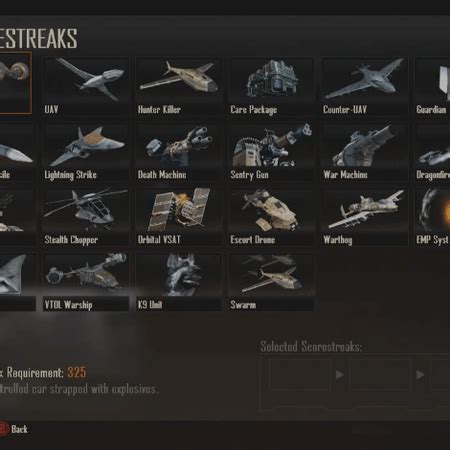Select the Death Machine minigun

[x=179, y=153]
